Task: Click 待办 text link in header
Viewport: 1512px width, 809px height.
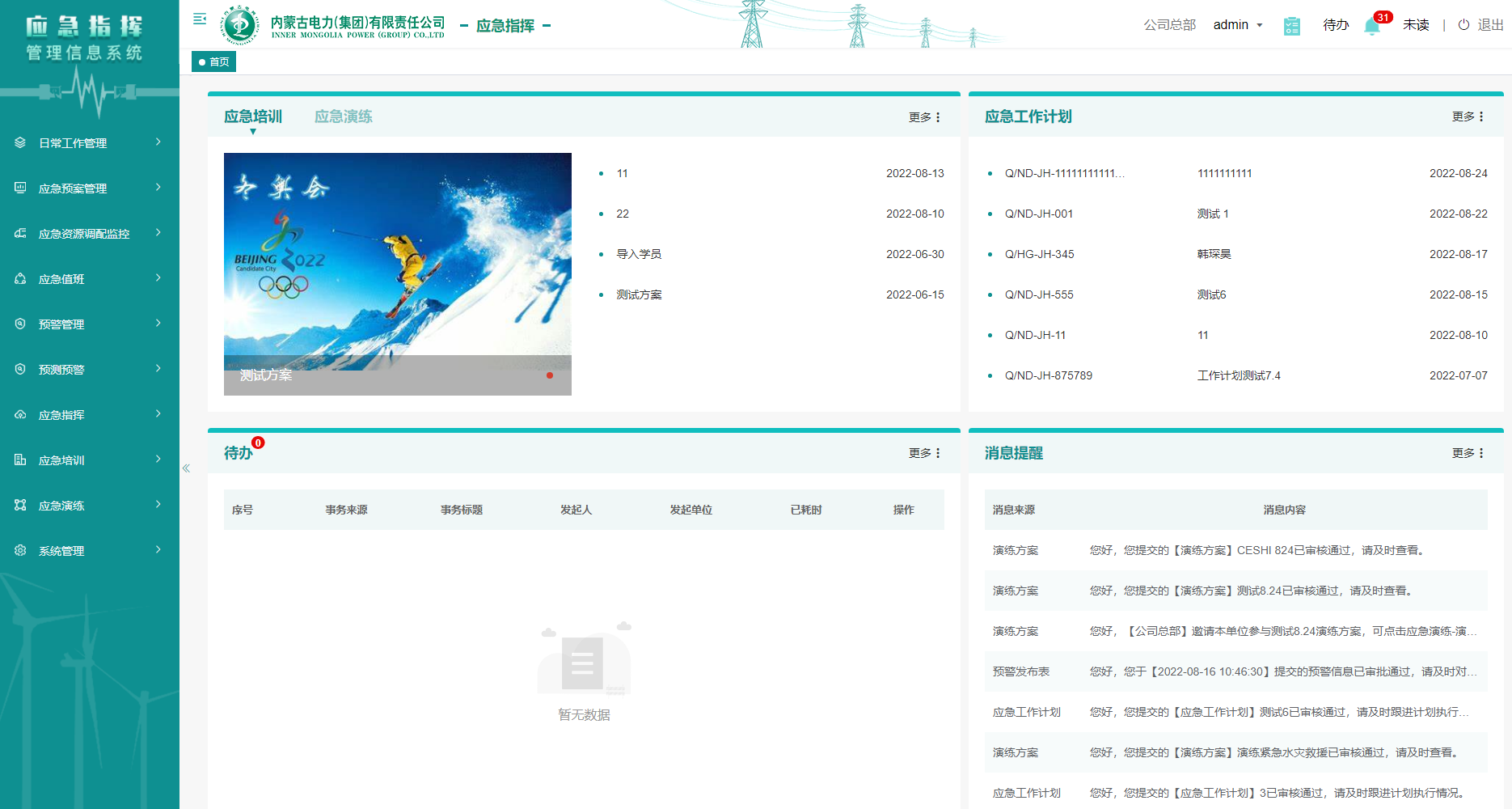Action: coord(1336,25)
